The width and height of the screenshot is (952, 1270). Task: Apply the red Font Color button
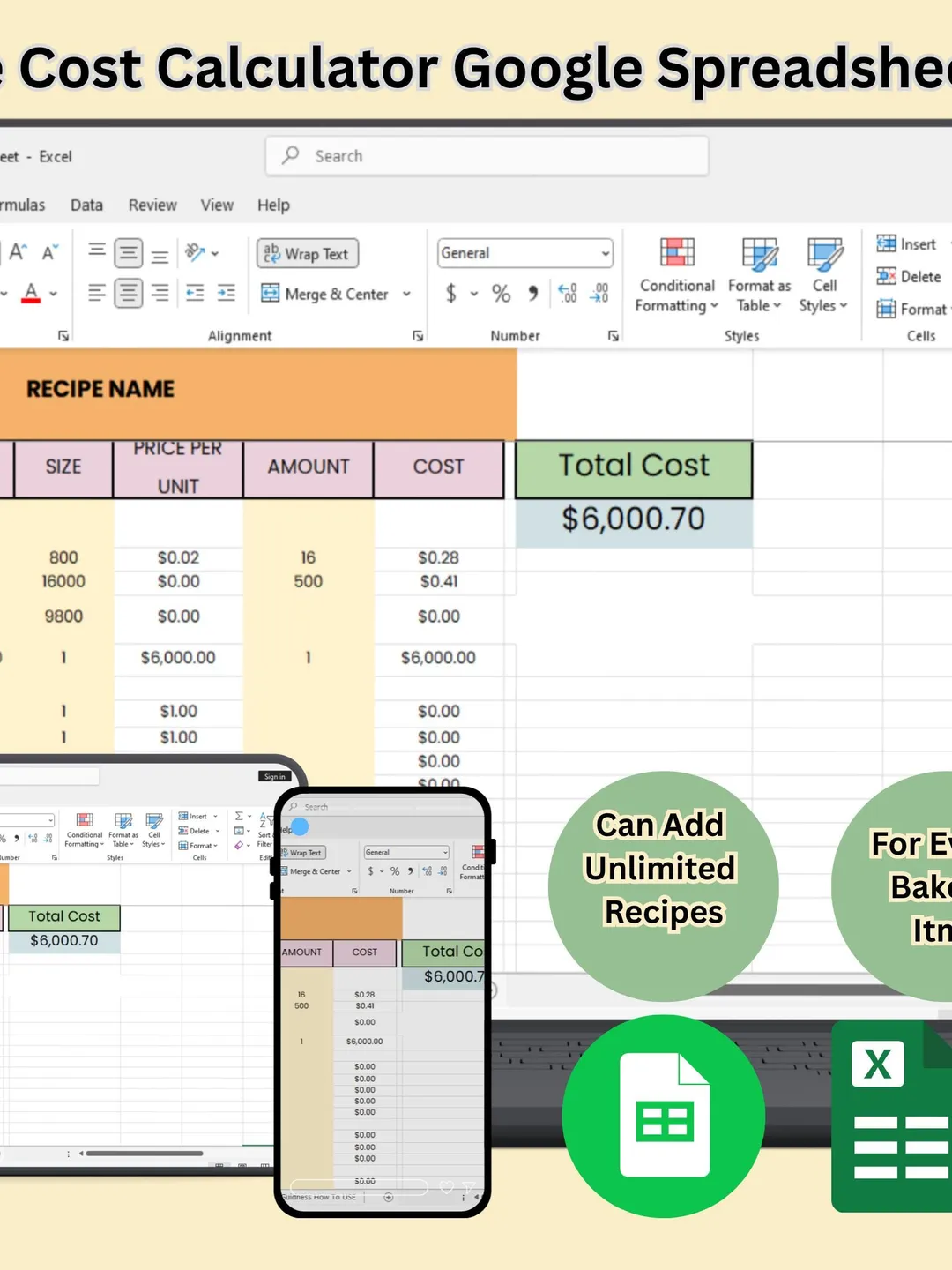pyautogui.click(x=31, y=293)
